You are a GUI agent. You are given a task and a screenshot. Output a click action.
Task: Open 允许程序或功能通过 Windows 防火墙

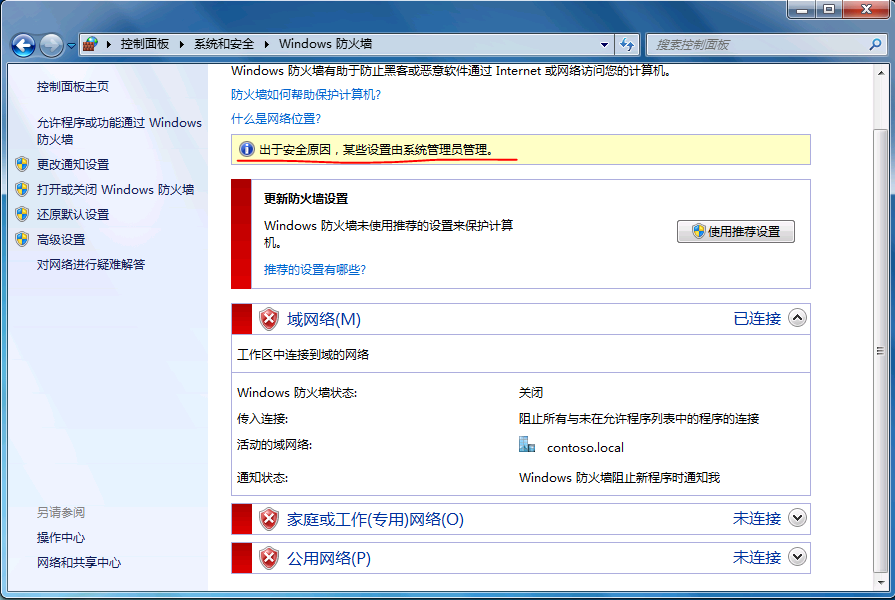pyautogui.click(x=119, y=131)
